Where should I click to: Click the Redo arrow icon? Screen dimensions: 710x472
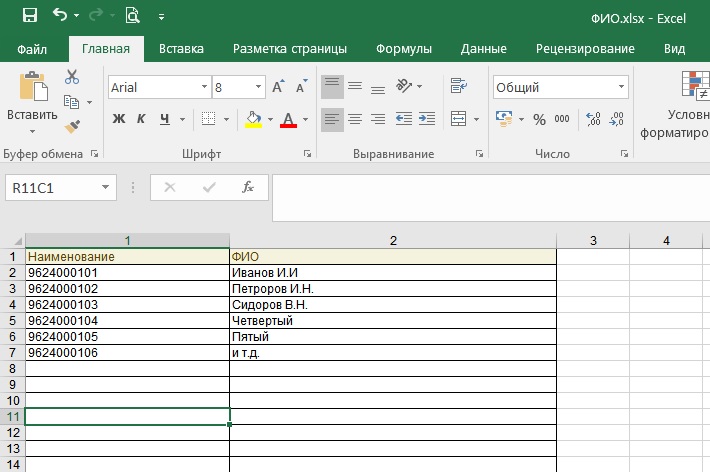(96, 16)
